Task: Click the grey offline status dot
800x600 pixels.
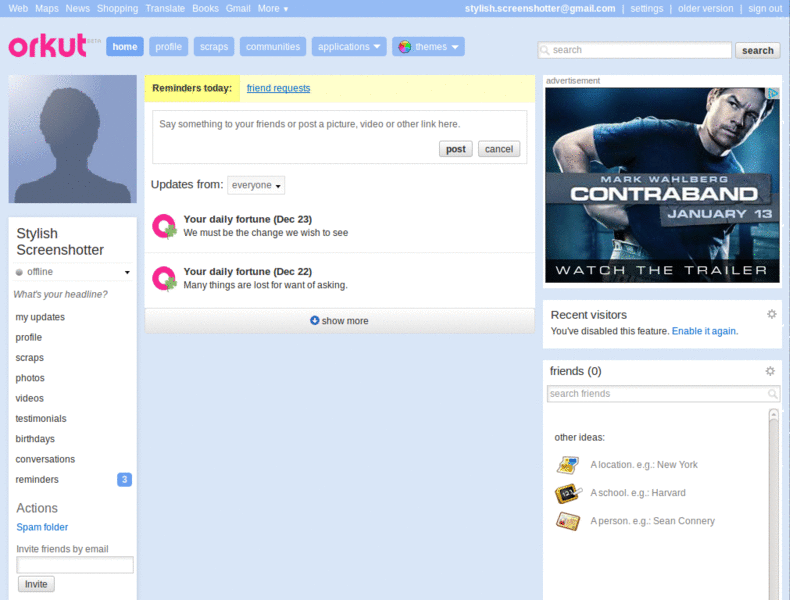Action: click(19, 272)
